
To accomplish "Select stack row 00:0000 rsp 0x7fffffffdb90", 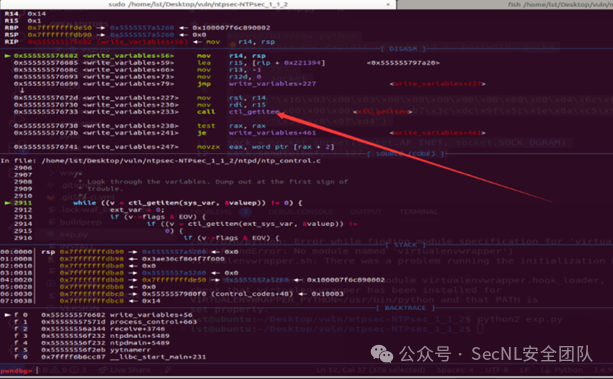I will [x=119, y=252].
